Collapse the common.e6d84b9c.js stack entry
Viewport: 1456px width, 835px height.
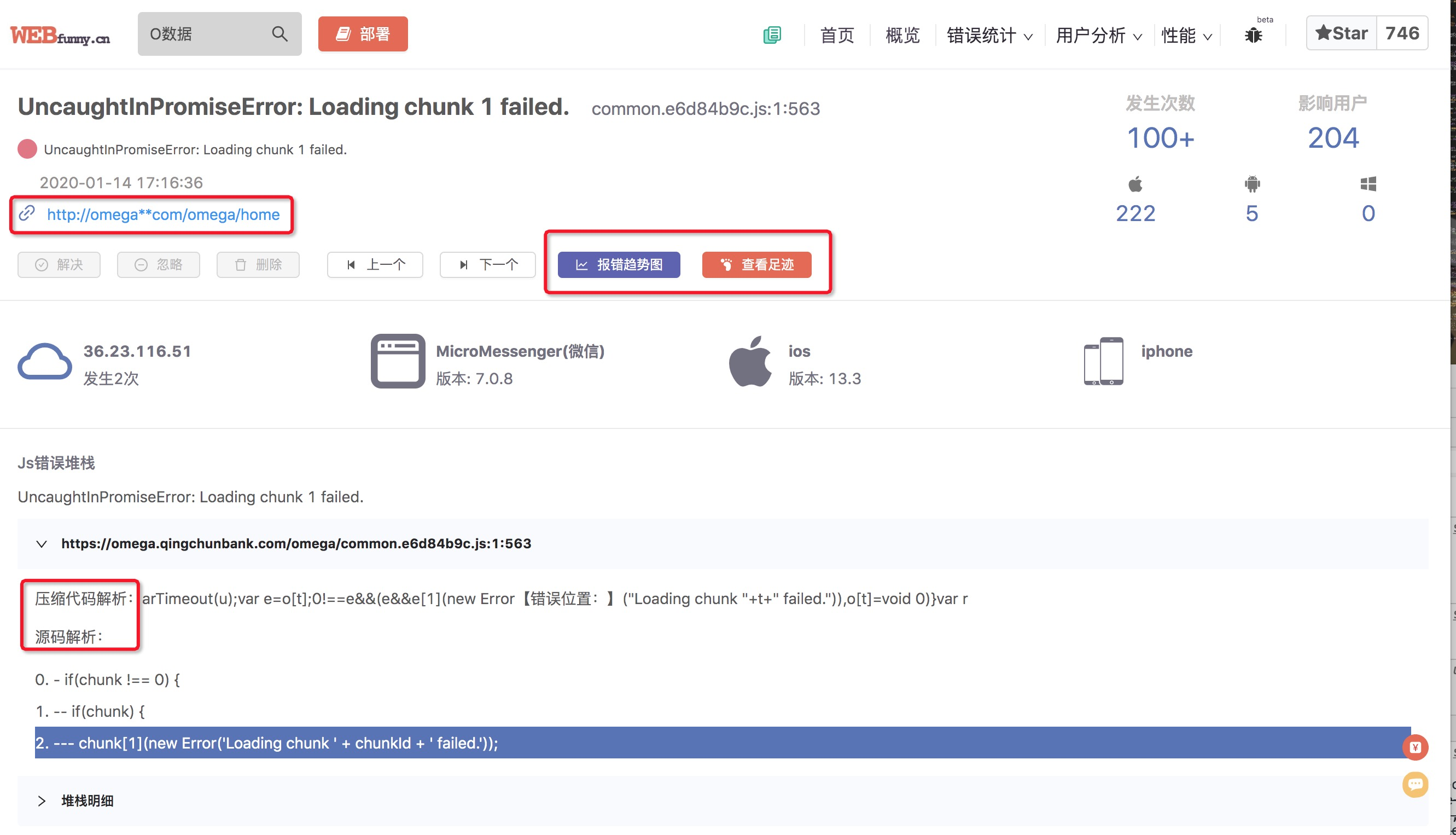[x=41, y=544]
